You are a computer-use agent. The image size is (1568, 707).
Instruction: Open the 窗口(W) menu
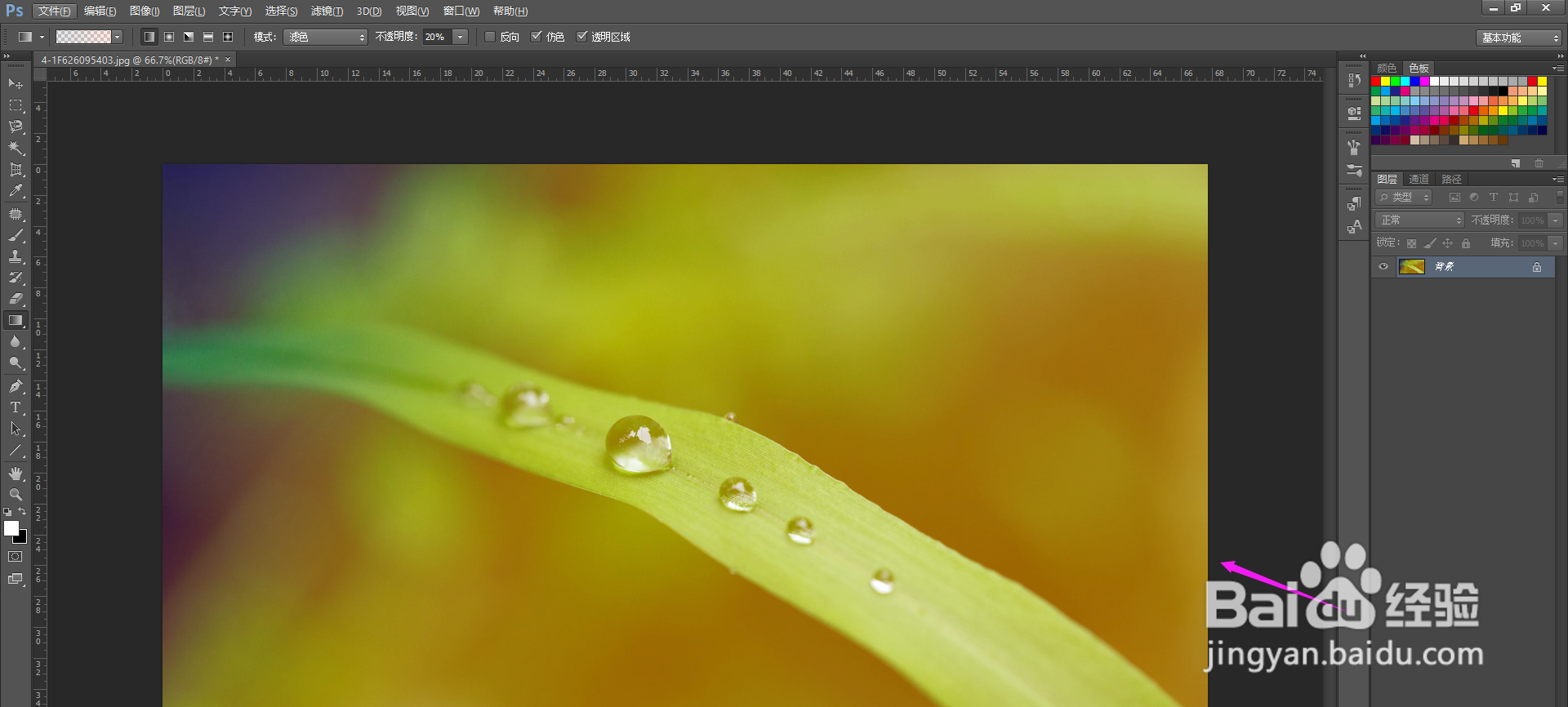coord(461,11)
